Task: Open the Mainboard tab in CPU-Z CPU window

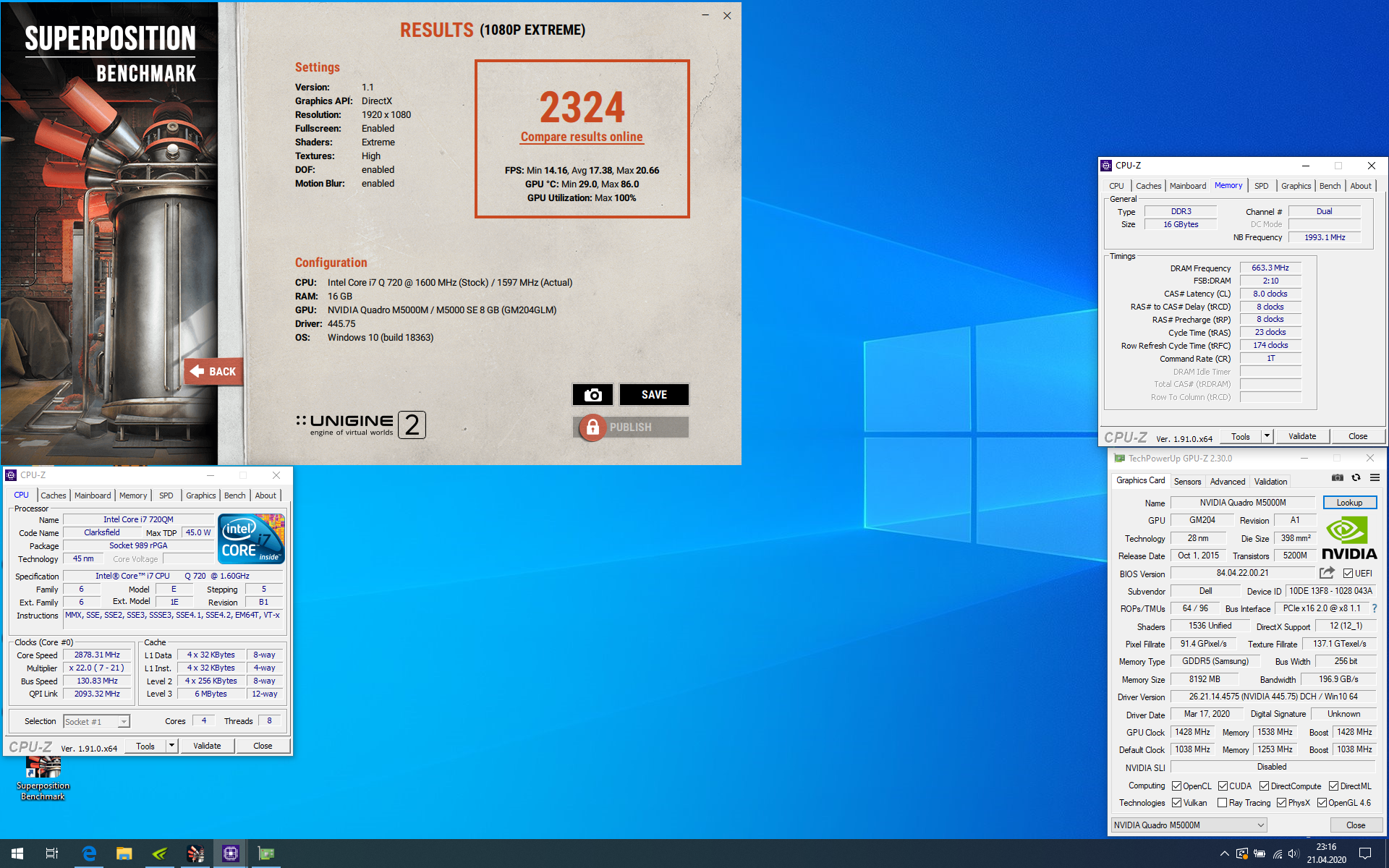Action: click(x=93, y=495)
